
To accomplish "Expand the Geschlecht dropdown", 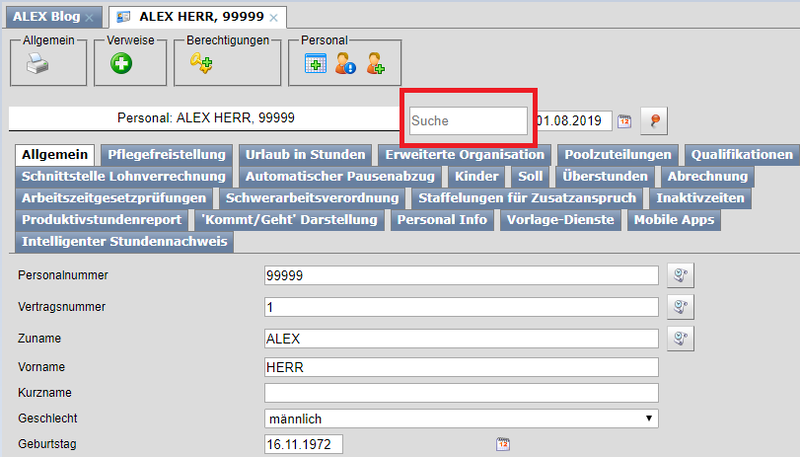I will (x=650, y=418).
